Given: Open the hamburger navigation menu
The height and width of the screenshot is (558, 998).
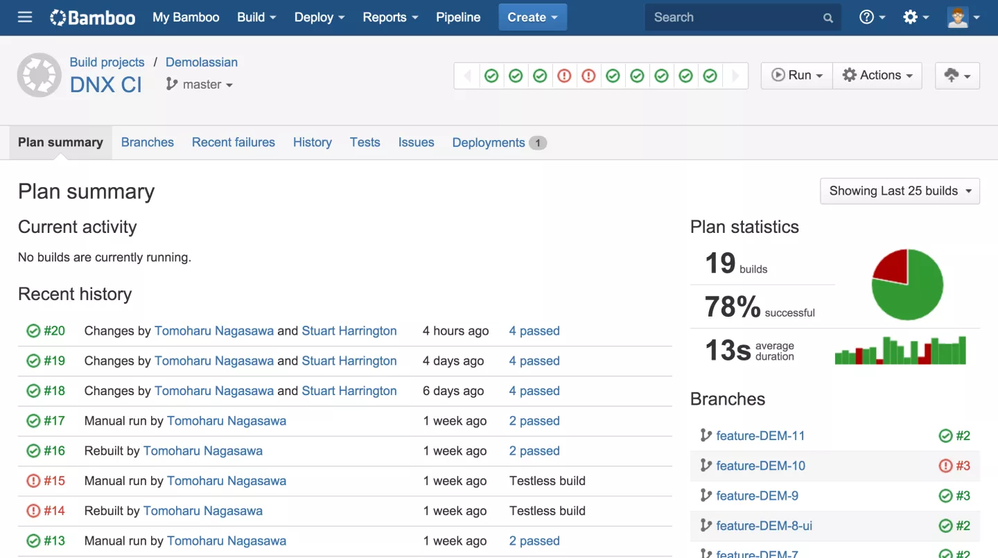Looking at the screenshot, I should [x=25, y=17].
